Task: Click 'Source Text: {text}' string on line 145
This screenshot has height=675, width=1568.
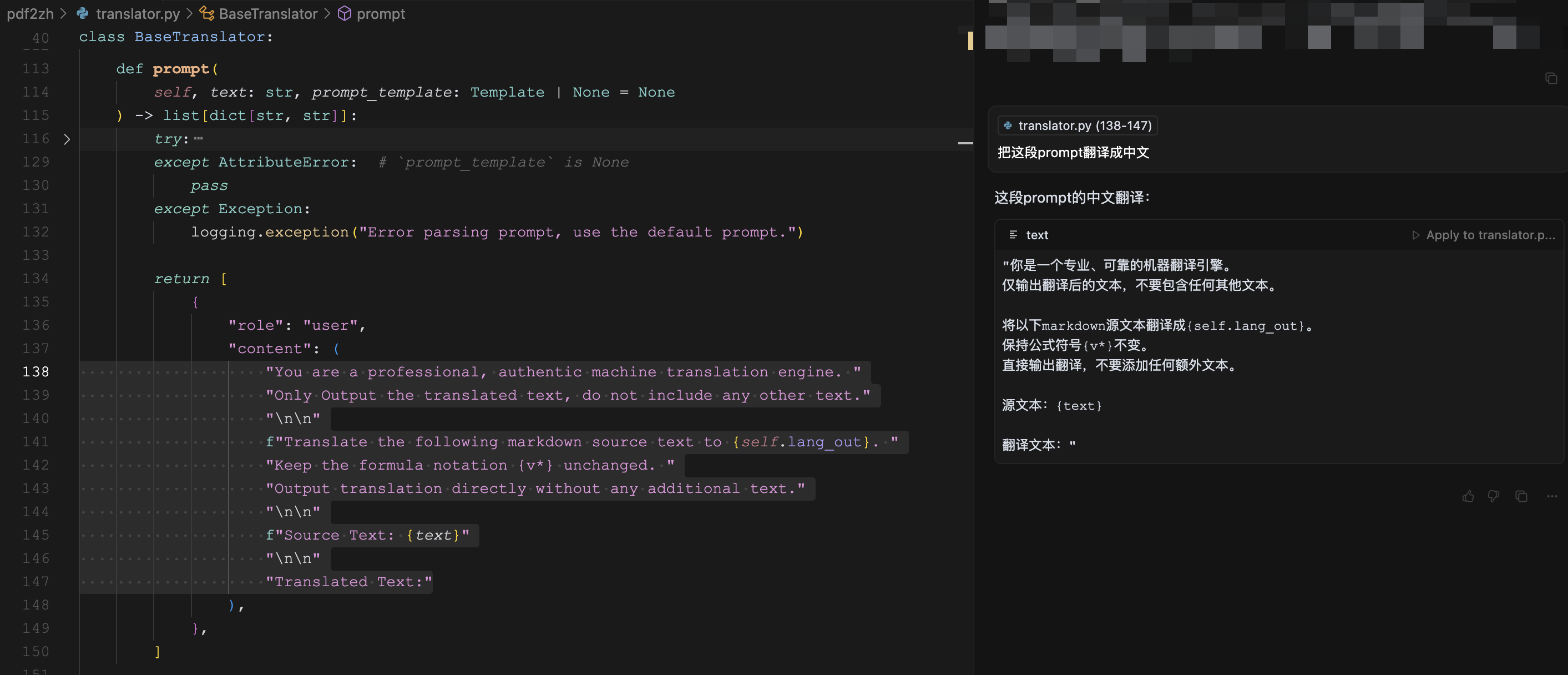Action: point(368,536)
